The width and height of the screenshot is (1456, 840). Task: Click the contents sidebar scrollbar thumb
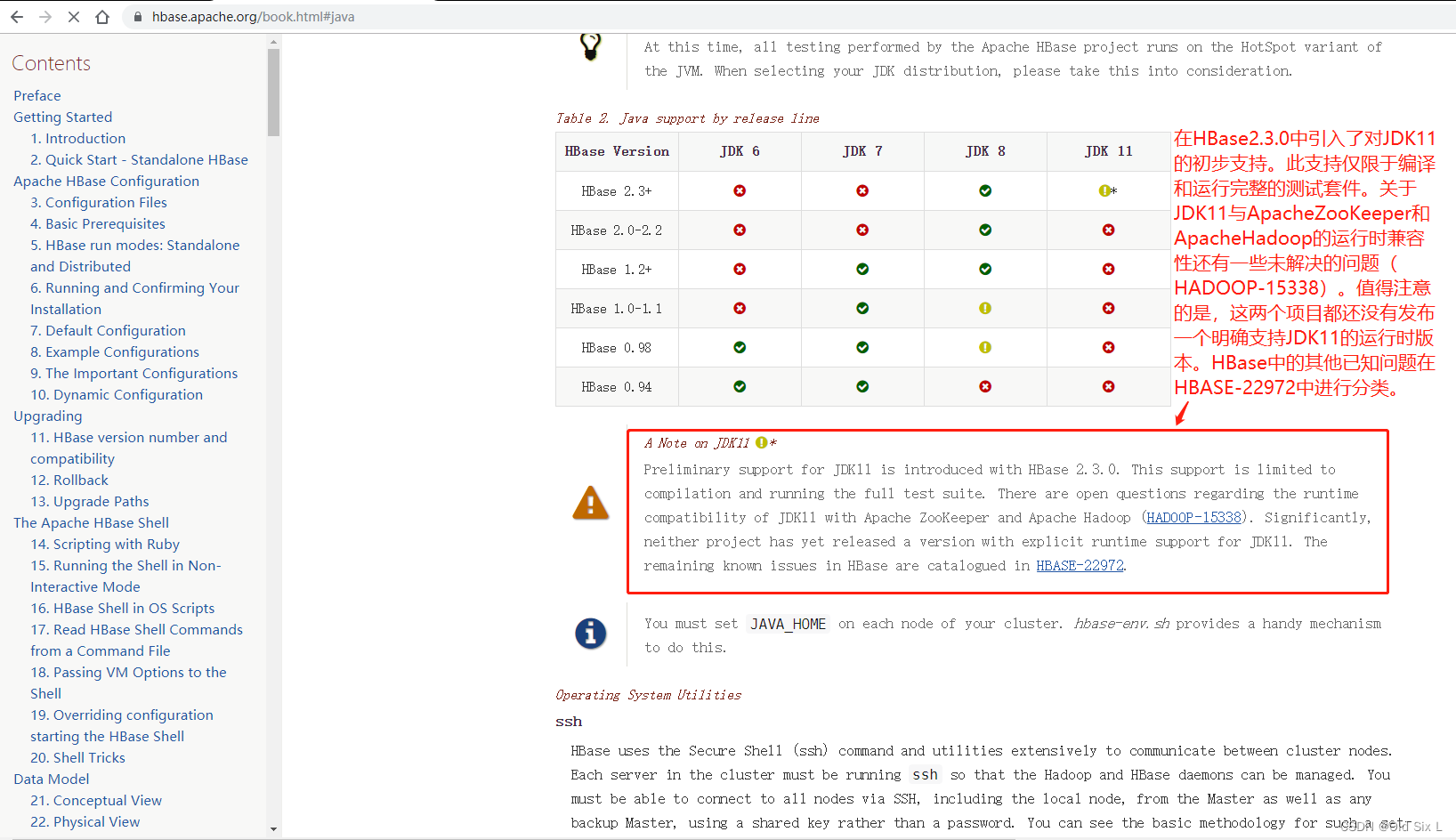(x=273, y=92)
